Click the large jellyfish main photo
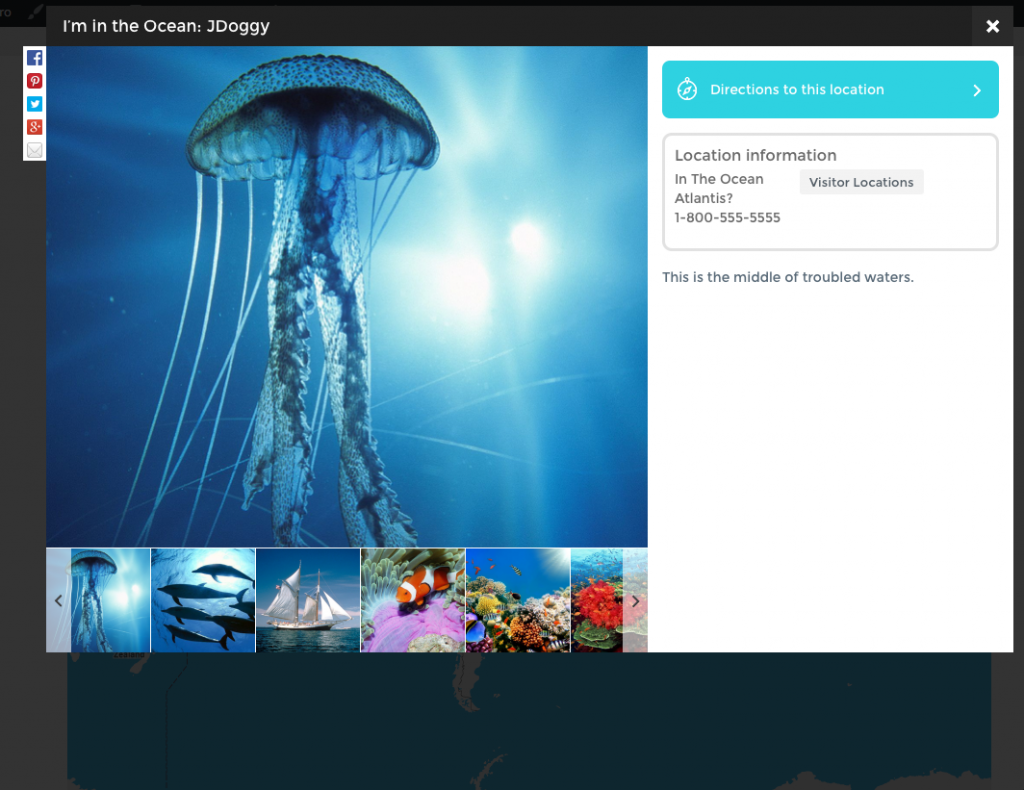The height and width of the screenshot is (790, 1024). click(347, 297)
